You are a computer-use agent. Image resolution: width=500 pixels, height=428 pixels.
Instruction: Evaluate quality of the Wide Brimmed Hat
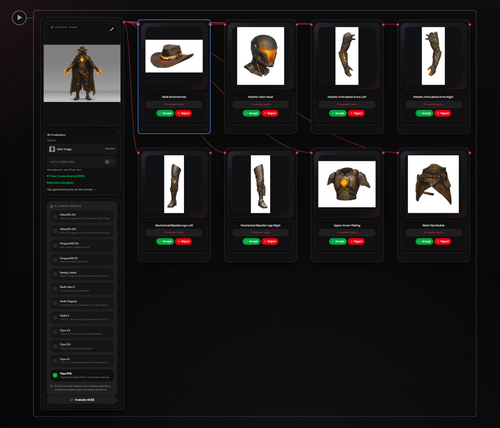point(174,104)
